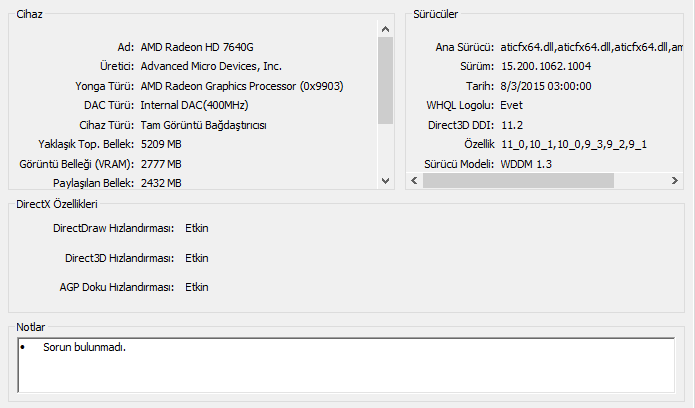Click the 'Tarih:' label

[x=480, y=86]
